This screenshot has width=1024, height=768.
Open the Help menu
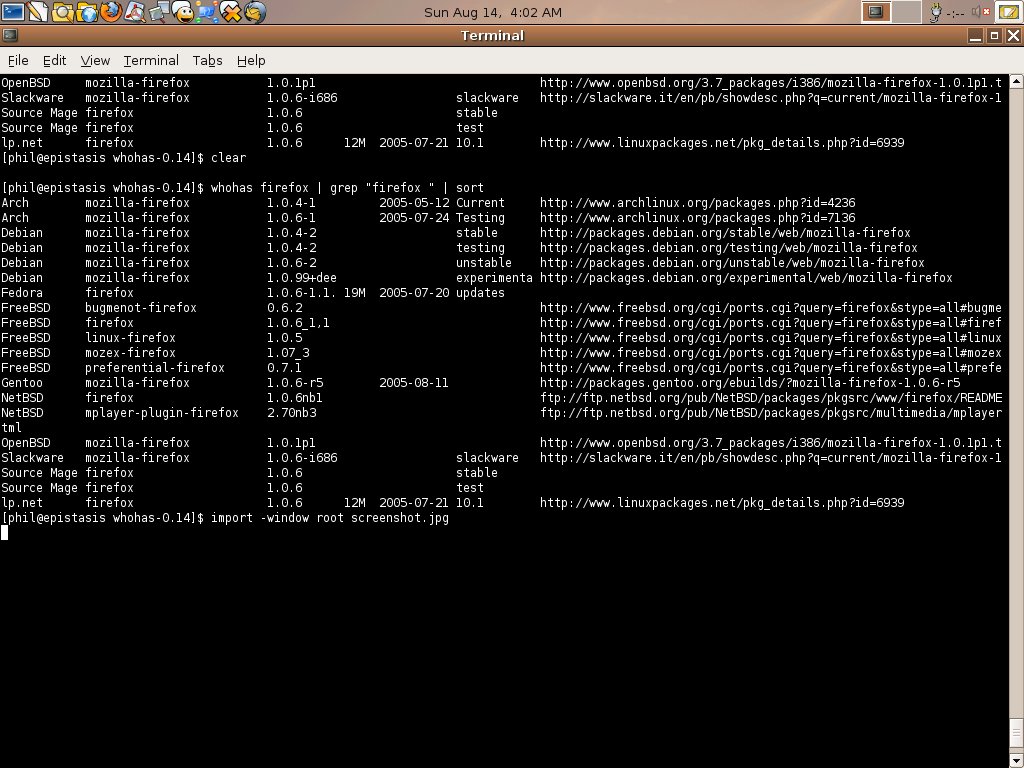coord(251,60)
